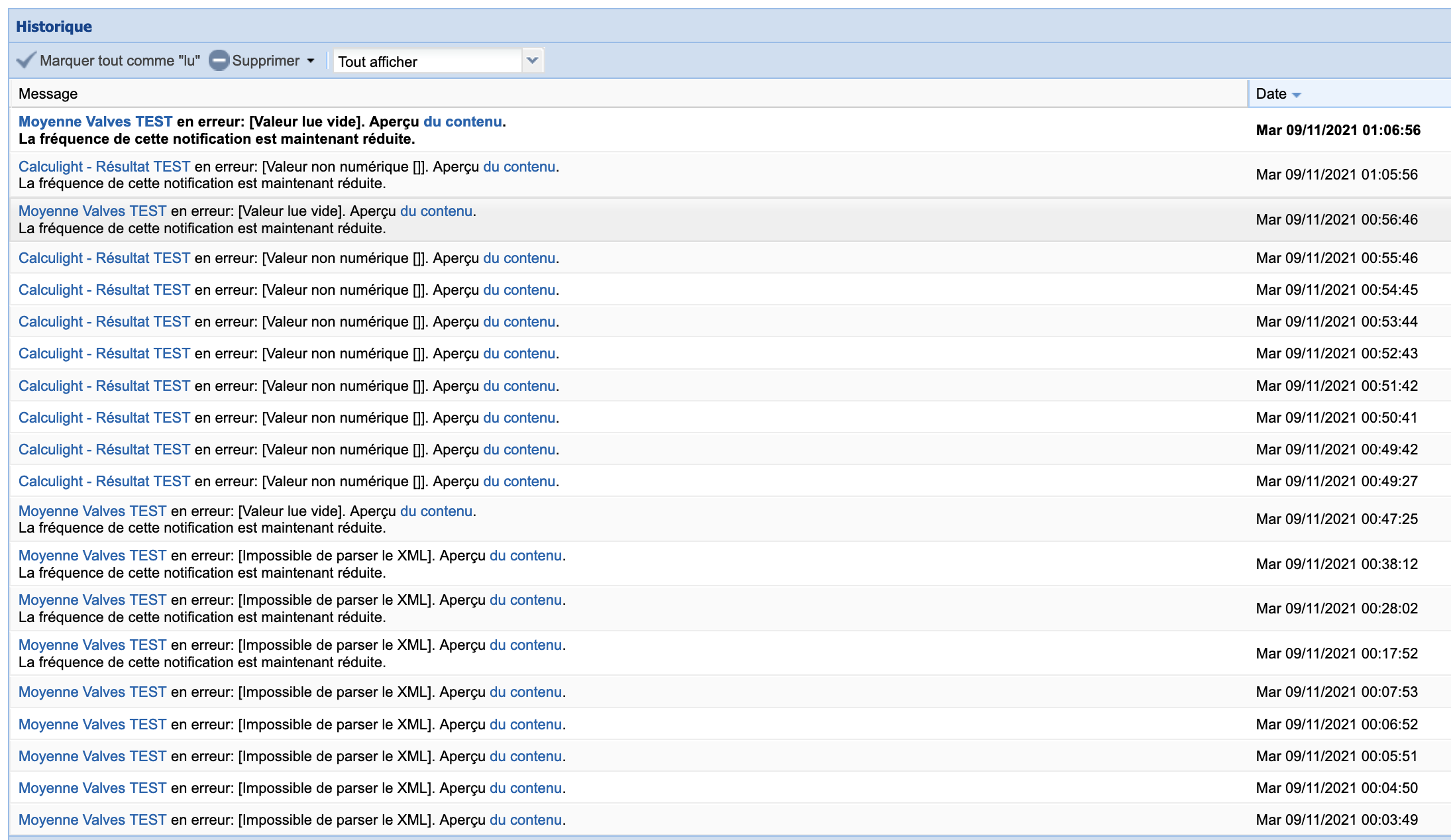Expand the Tout afficher filter chevron
This screenshot has width=1451, height=840.
pos(532,61)
